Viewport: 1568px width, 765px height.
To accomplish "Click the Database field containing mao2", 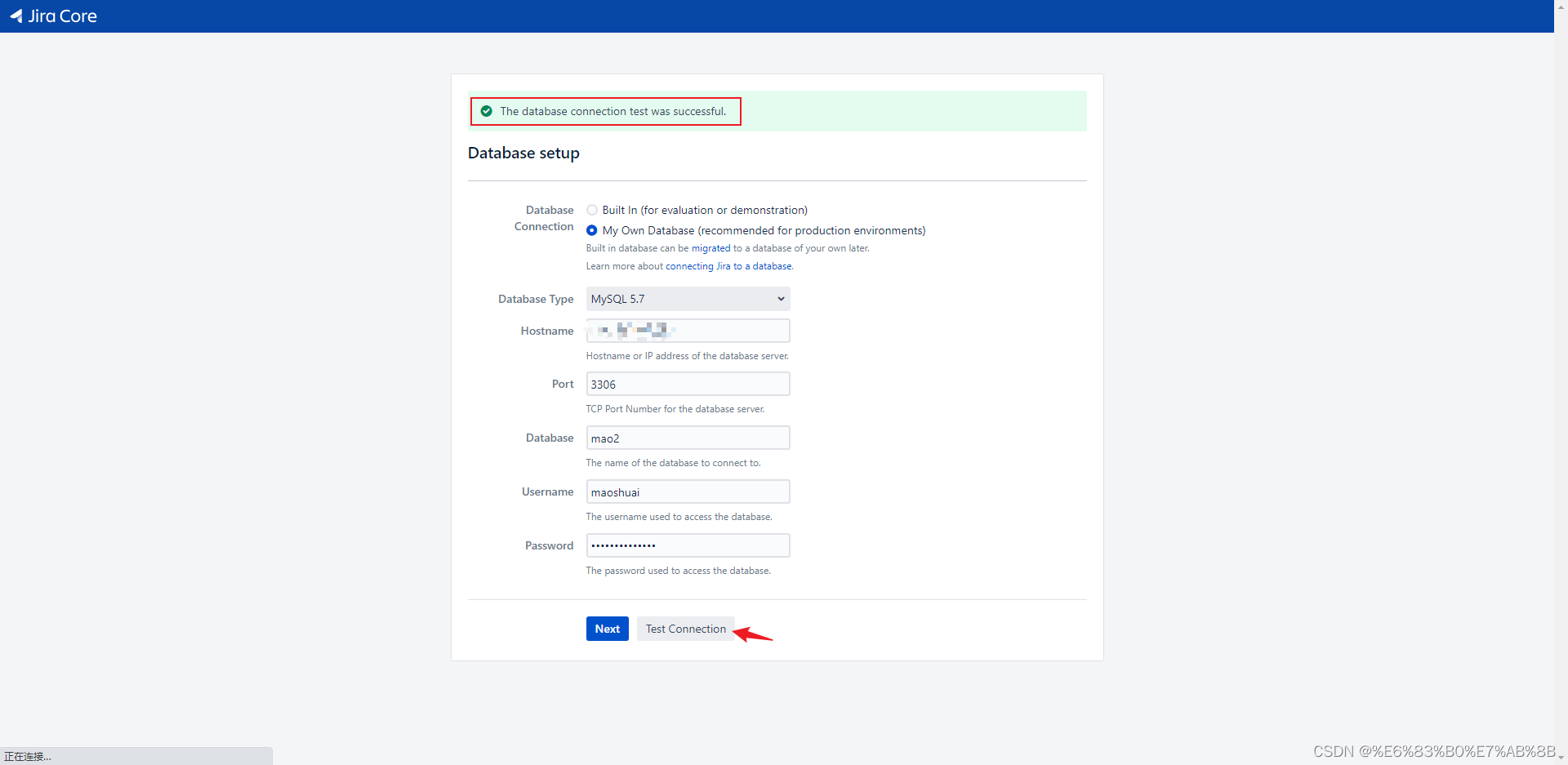I will click(x=688, y=438).
